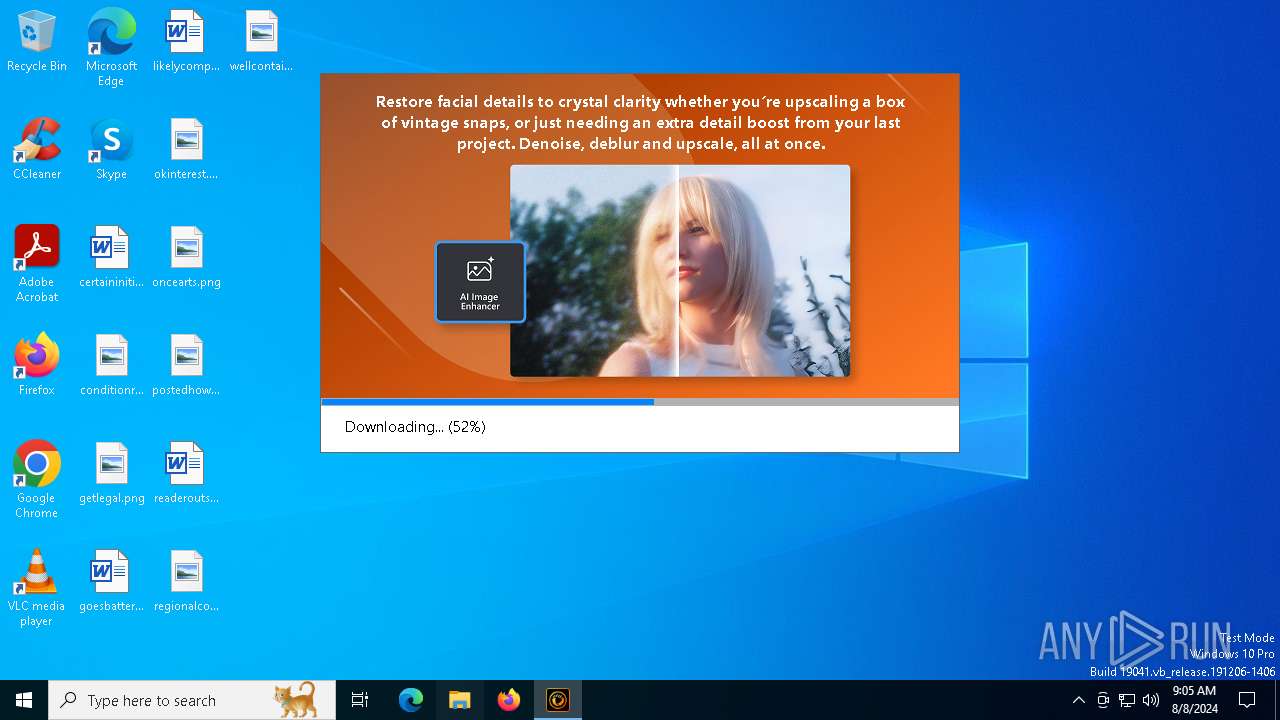Screen dimensions: 1280x720
Task: Open the Adobe Acrobat desktop shortcut
Action: pos(37,264)
